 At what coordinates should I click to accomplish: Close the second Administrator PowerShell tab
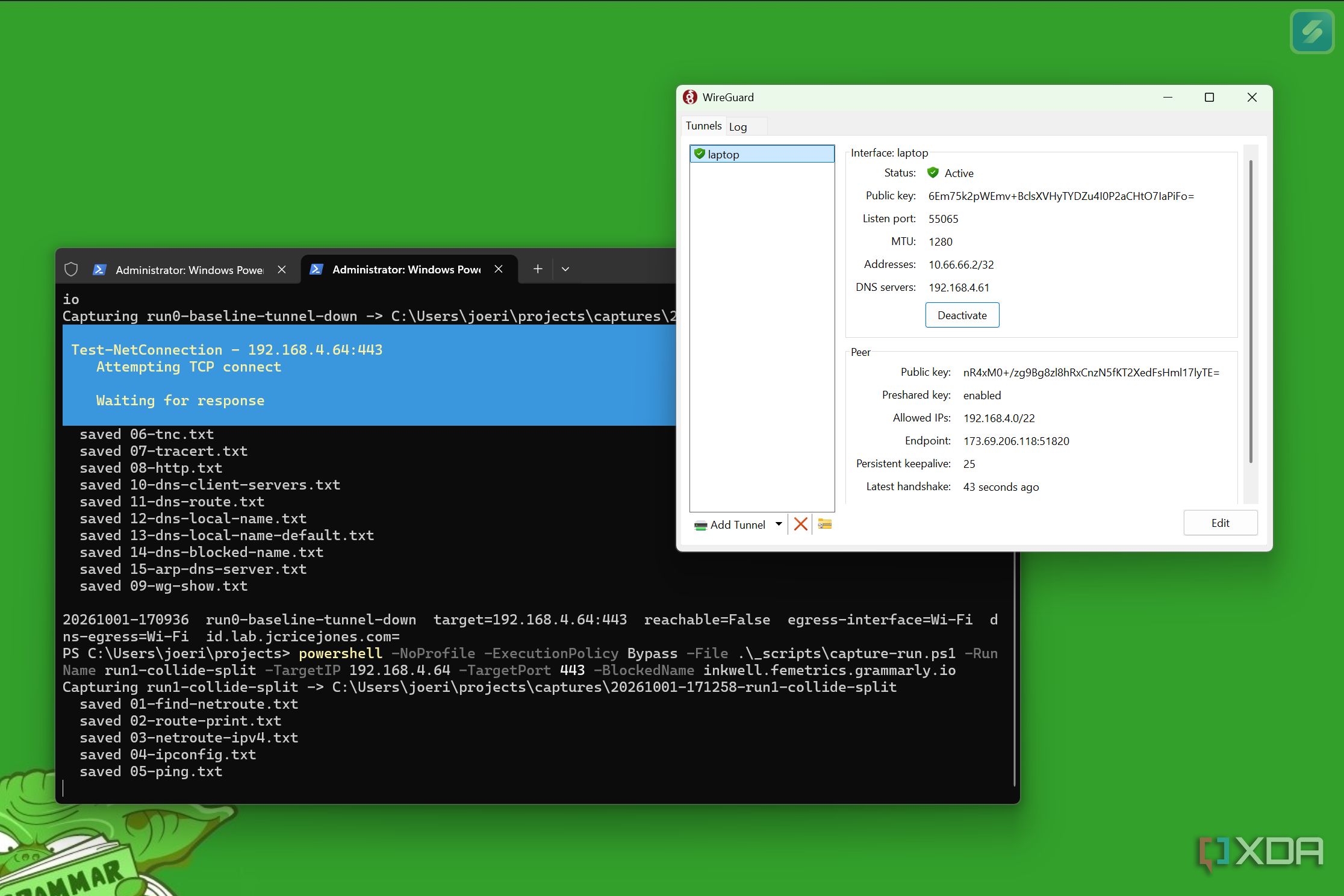[x=499, y=269]
